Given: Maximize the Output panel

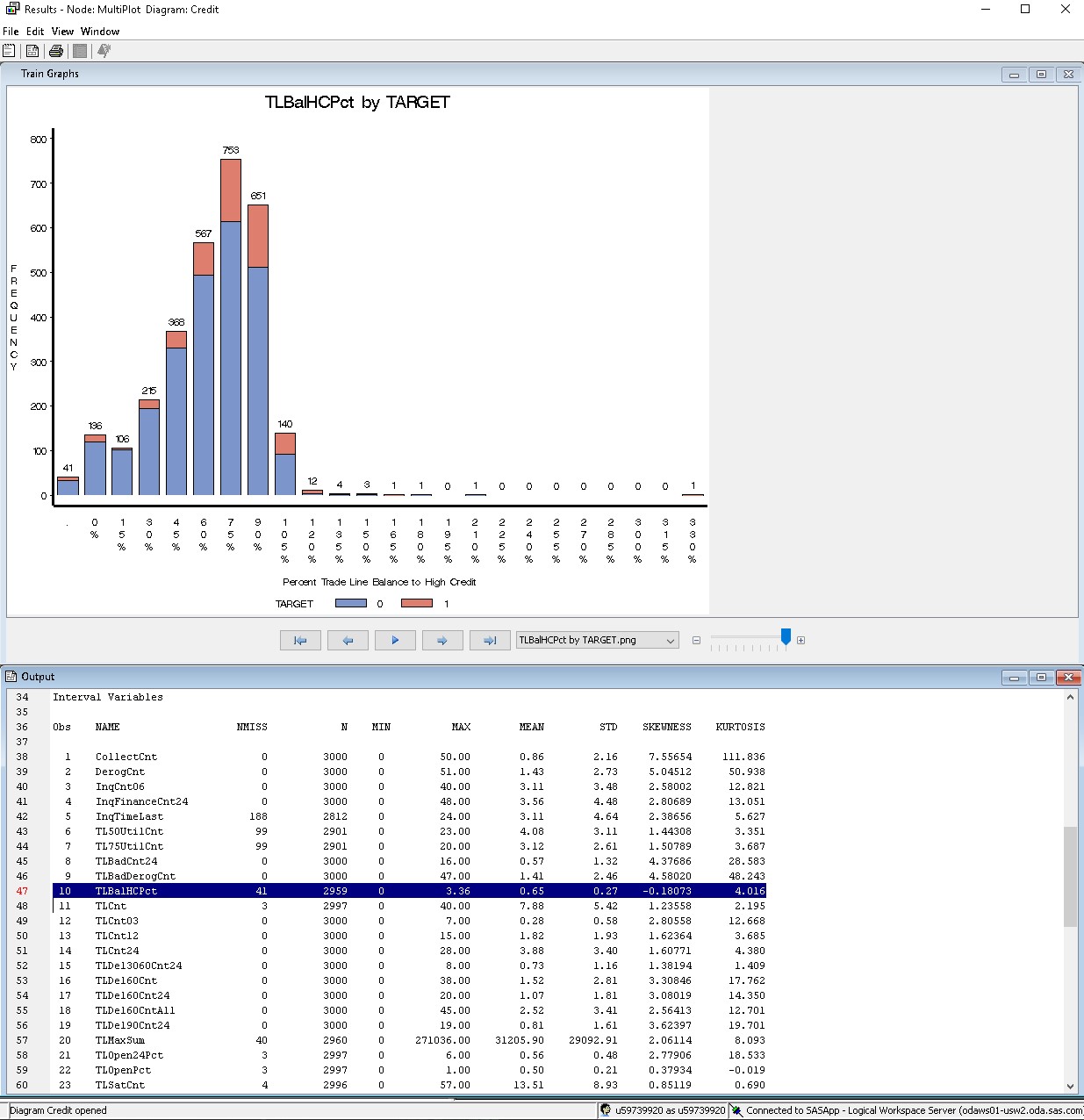Looking at the screenshot, I should (1041, 678).
